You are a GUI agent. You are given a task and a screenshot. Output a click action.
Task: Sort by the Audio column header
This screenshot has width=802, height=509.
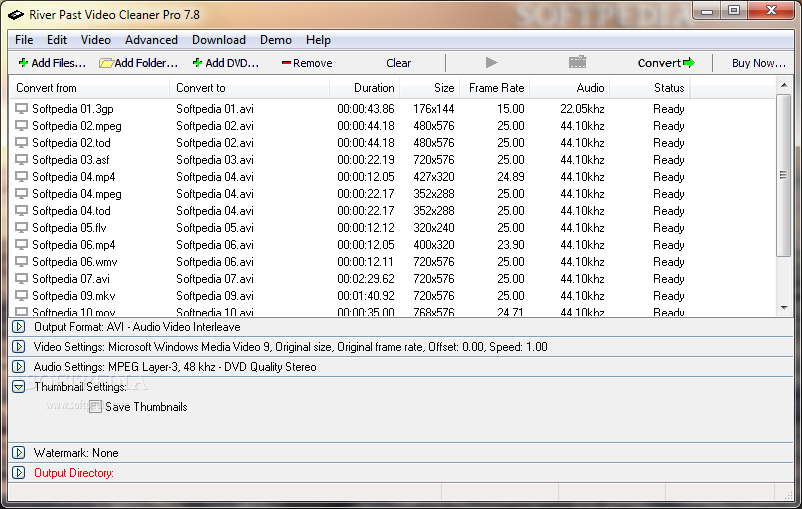(x=569, y=88)
